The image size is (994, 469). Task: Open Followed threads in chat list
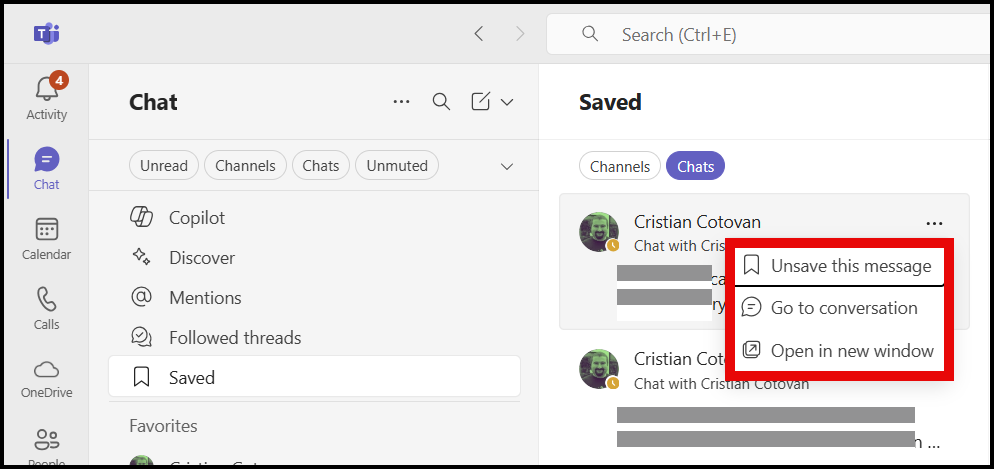coord(234,338)
